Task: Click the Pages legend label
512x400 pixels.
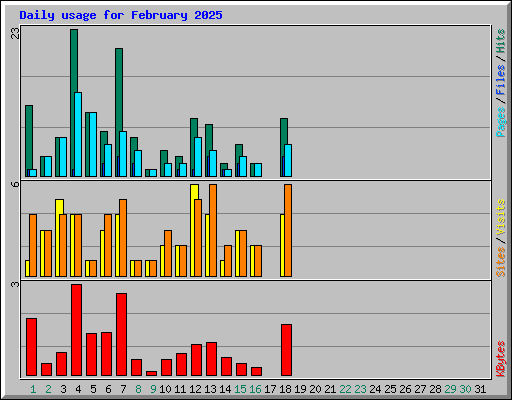Action: coord(500,122)
